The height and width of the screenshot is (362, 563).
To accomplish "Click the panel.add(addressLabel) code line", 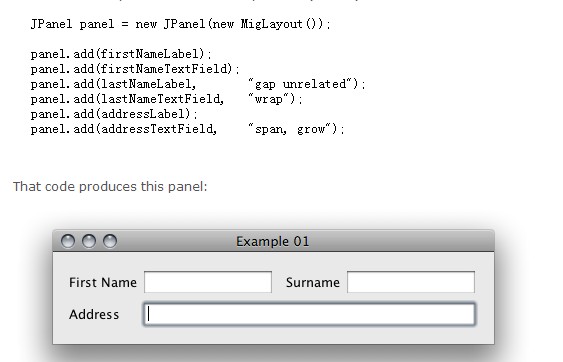I will coord(114,114).
